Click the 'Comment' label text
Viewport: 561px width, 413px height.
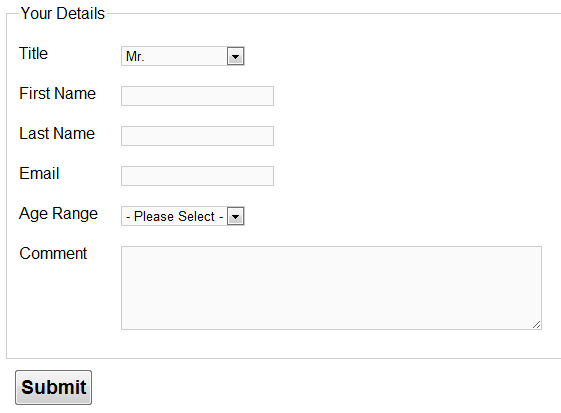(53, 254)
